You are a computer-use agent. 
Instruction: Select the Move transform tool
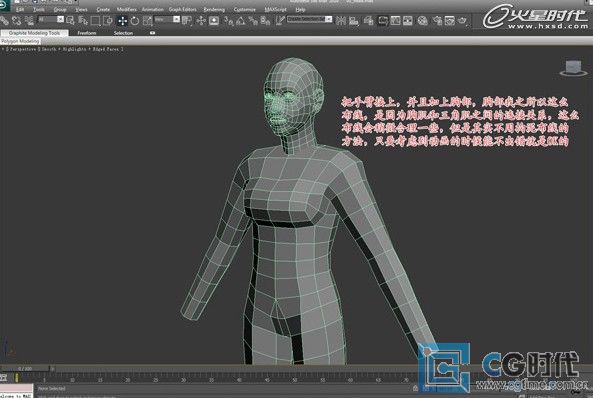point(122,21)
